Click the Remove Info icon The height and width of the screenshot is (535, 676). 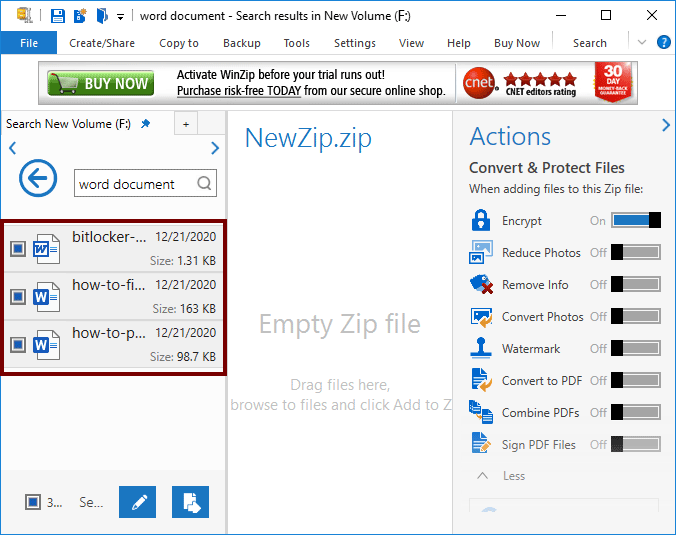coord(481,285)
